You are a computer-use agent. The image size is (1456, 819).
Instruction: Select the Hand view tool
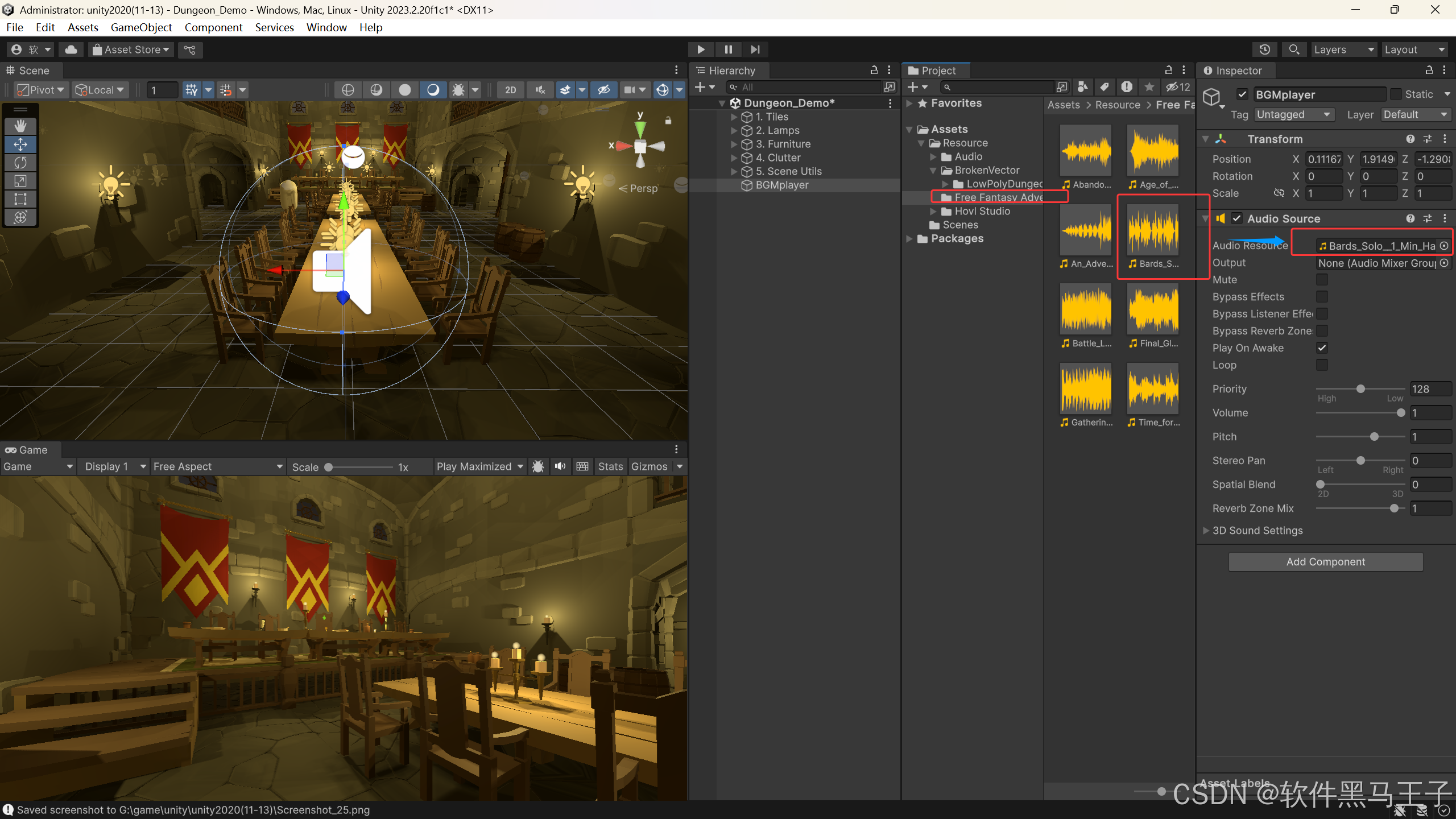coord(20,126)
